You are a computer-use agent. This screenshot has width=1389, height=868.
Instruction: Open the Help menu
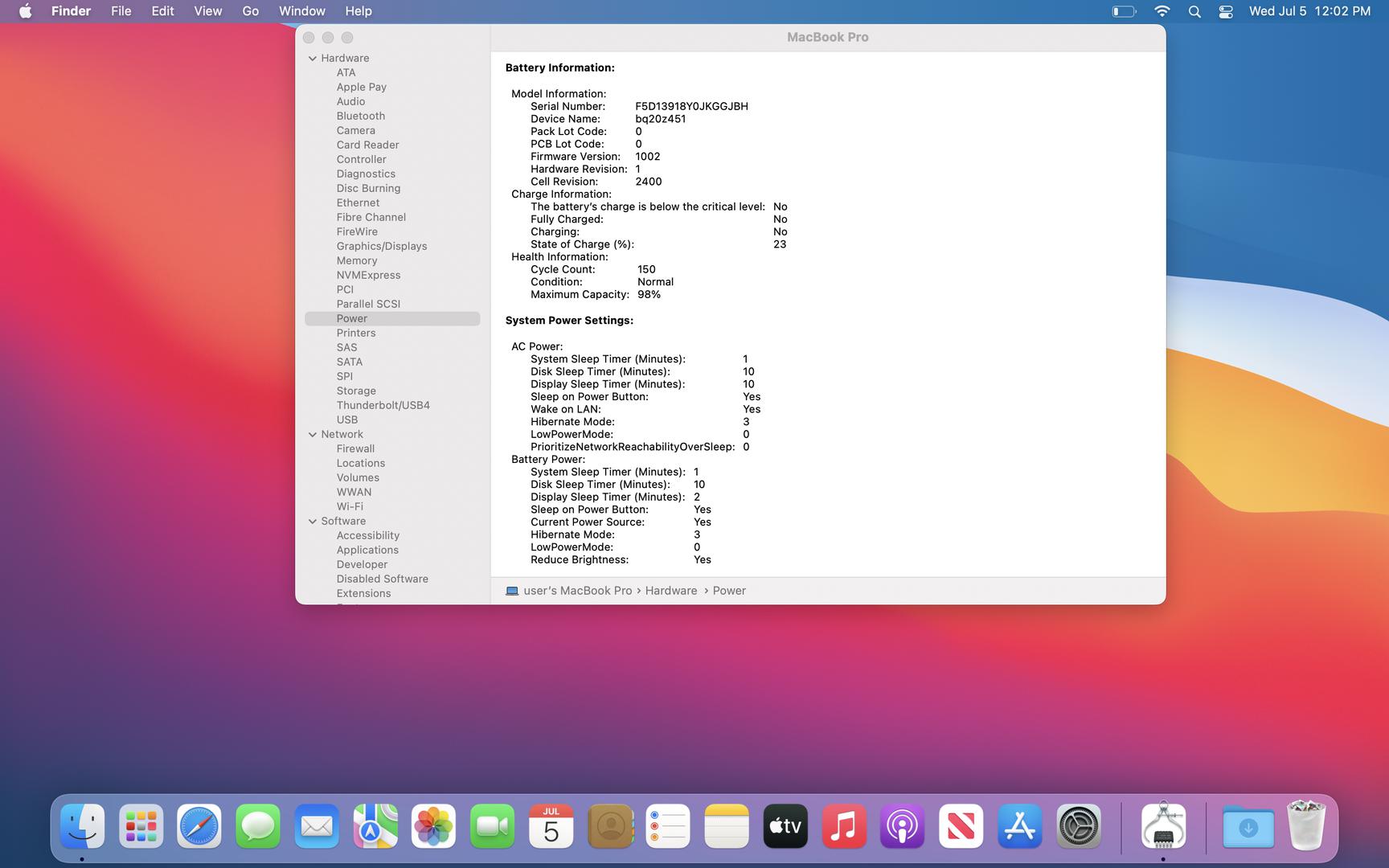click(x=359, y=11)
